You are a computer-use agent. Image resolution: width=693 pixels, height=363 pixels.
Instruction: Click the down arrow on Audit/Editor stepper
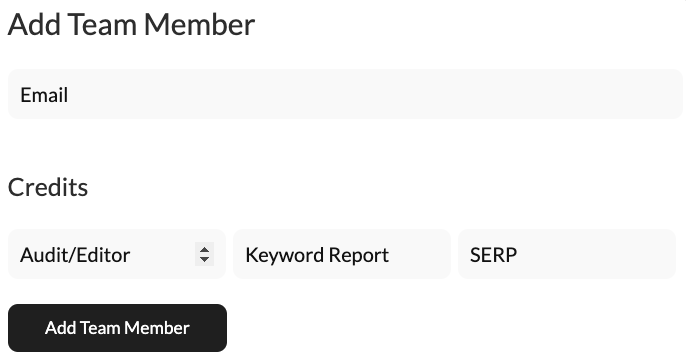pos(204,260)
